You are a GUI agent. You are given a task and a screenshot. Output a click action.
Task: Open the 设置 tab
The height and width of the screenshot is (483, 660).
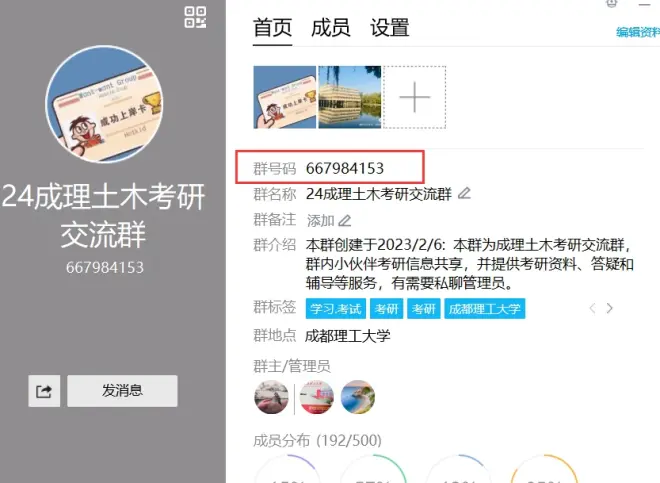point(390,27)
